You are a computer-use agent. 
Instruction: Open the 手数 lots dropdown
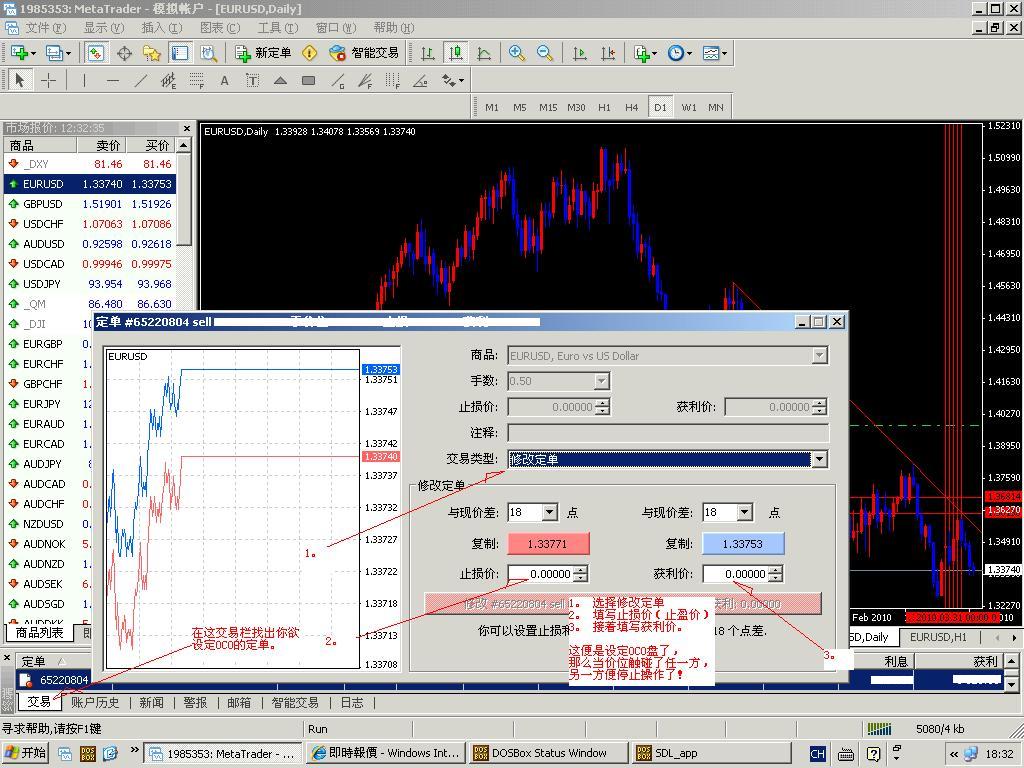[x=601, y=381]
